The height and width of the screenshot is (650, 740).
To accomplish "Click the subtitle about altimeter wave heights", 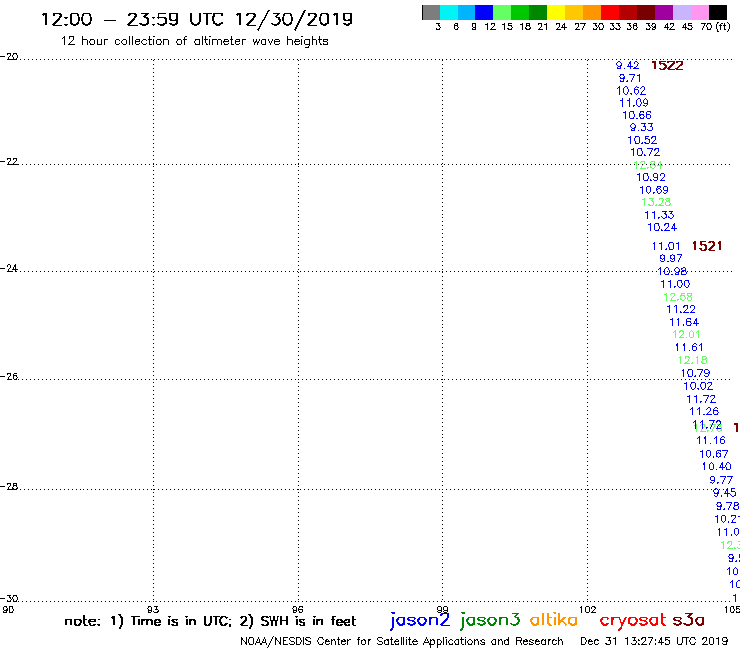I will click(x=194, y=41).
